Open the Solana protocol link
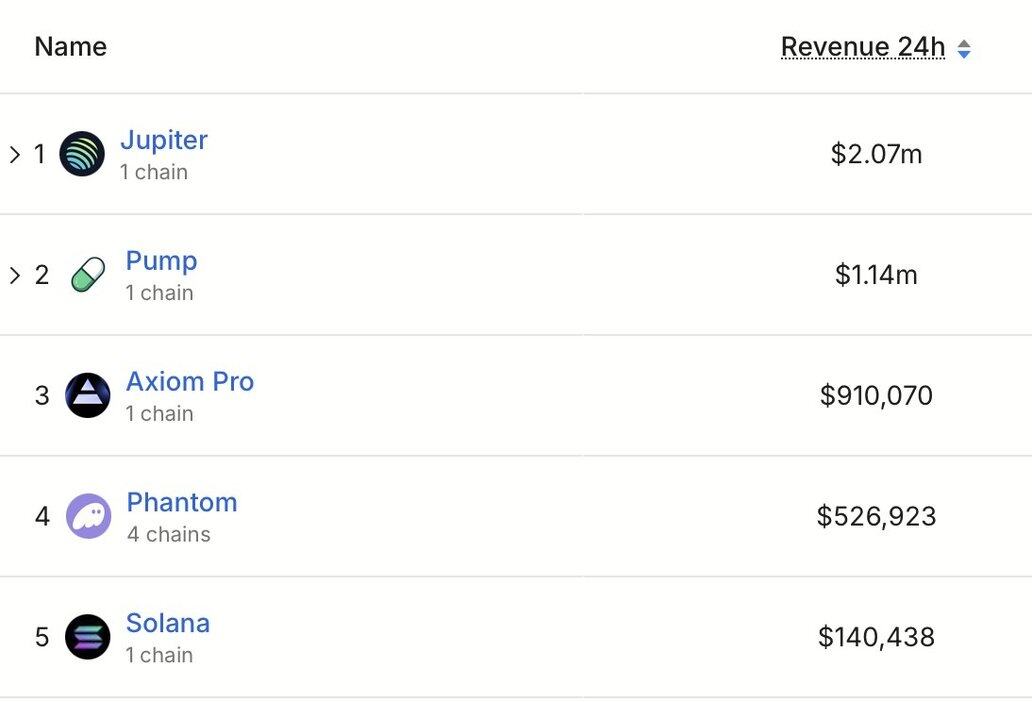 168,623
